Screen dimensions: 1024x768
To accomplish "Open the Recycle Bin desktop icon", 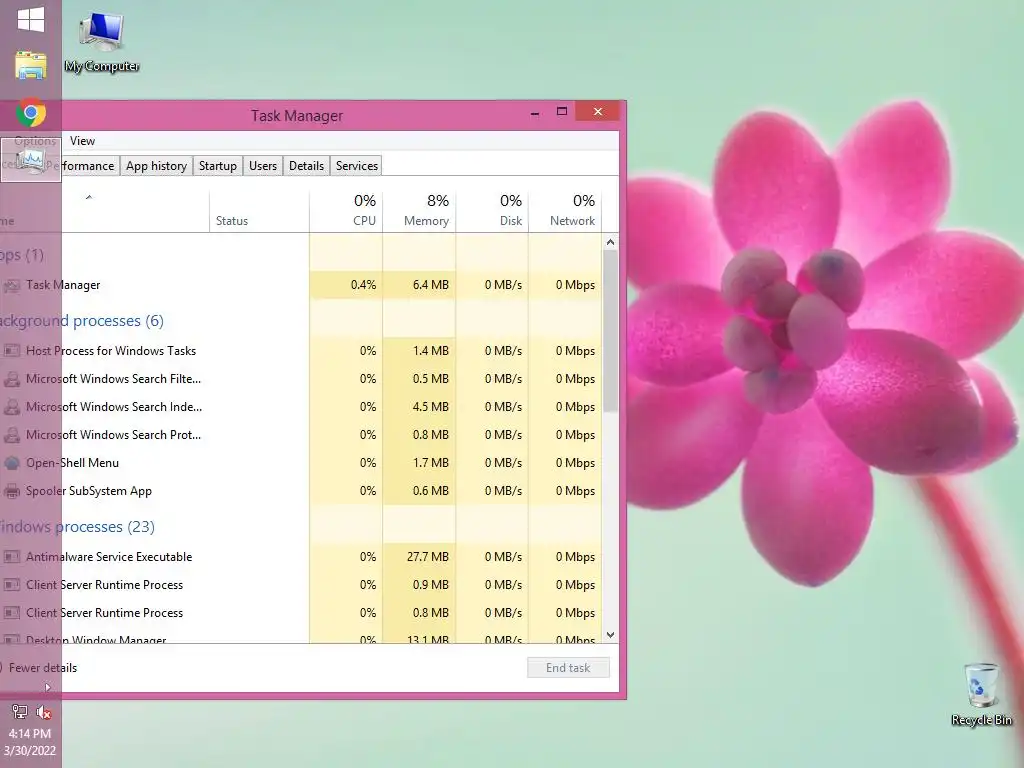I will [x=982, y=695].
